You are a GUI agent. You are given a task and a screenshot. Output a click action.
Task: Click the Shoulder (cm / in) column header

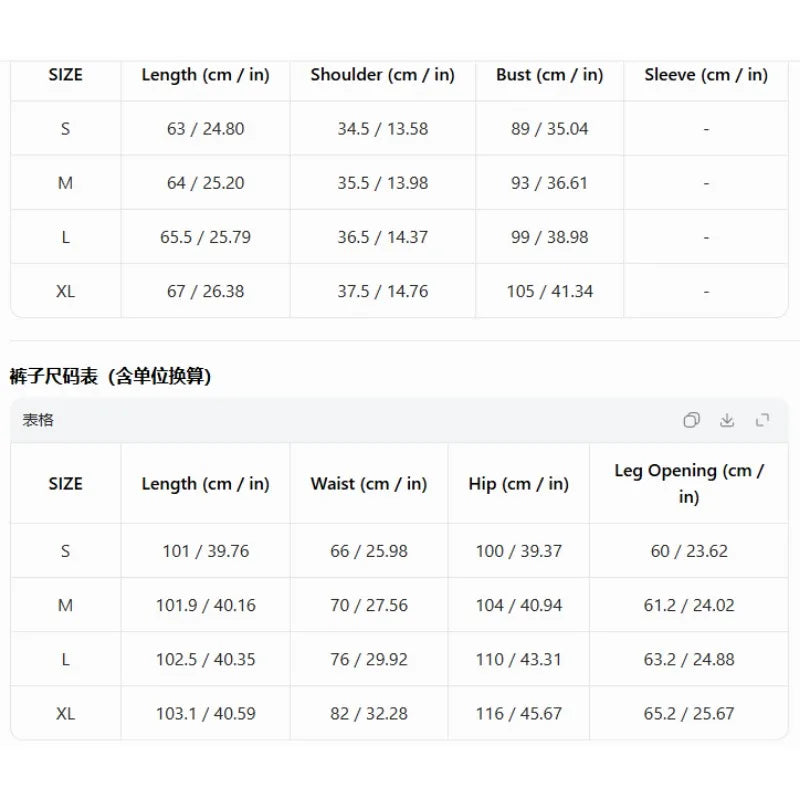point(383,74)
